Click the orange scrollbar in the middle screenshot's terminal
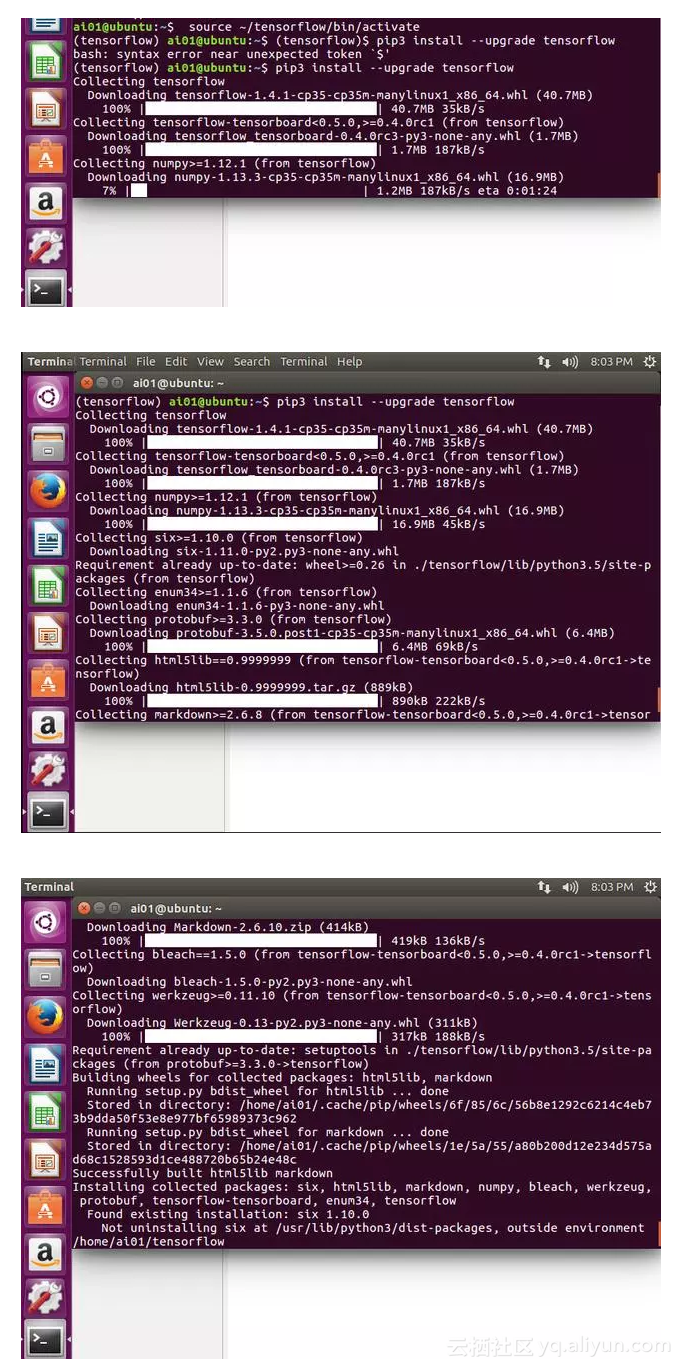The height and width of the screenshot is (1368, 682). (658, 700)
